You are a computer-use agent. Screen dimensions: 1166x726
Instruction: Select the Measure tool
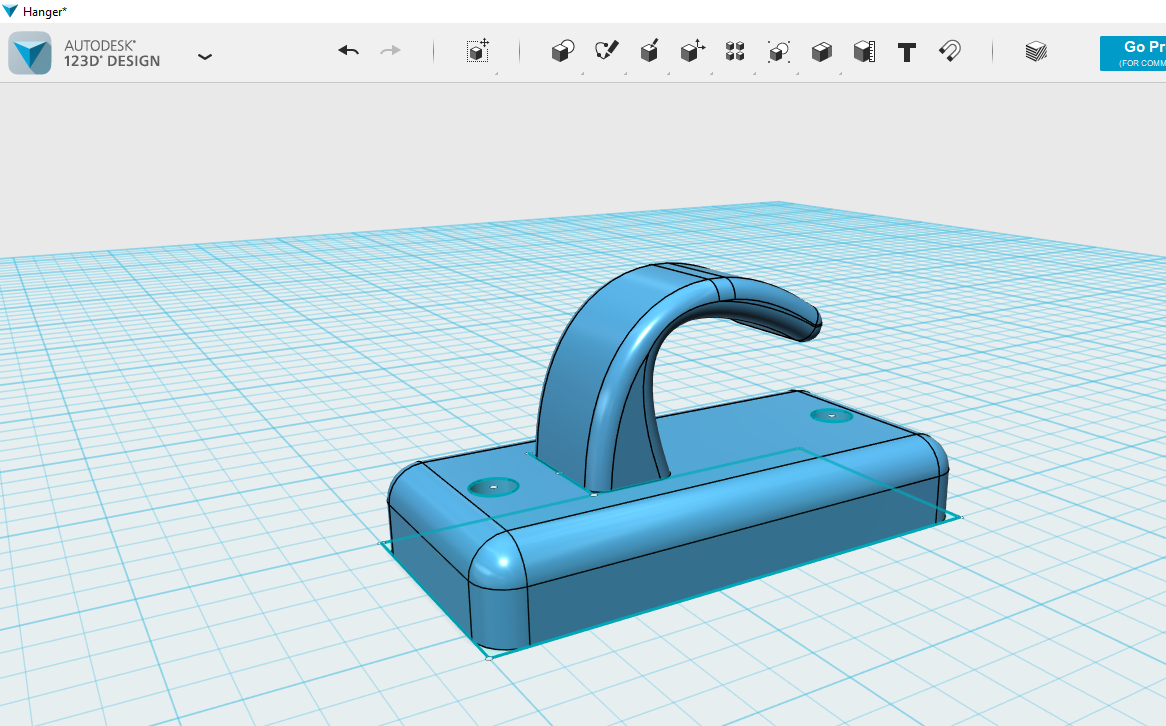point(864,51)
